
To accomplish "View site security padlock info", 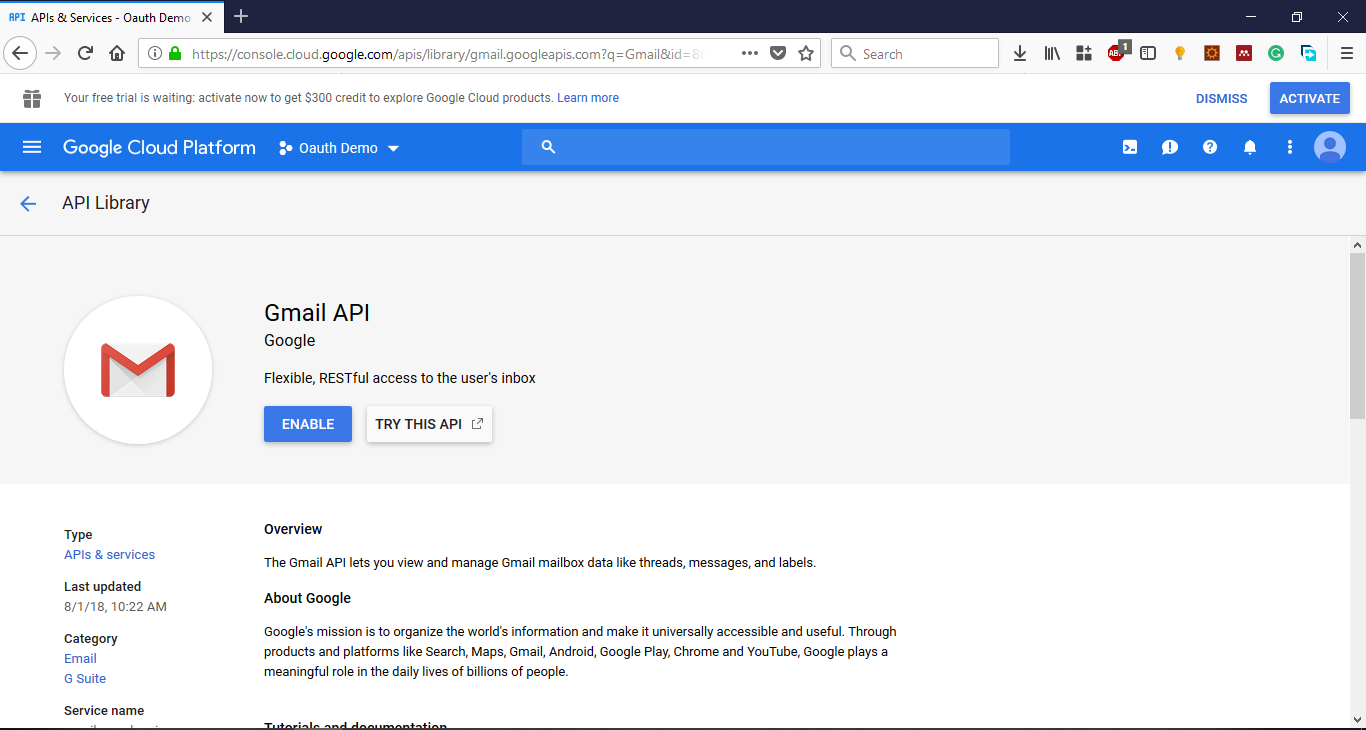I will (176, 54).
